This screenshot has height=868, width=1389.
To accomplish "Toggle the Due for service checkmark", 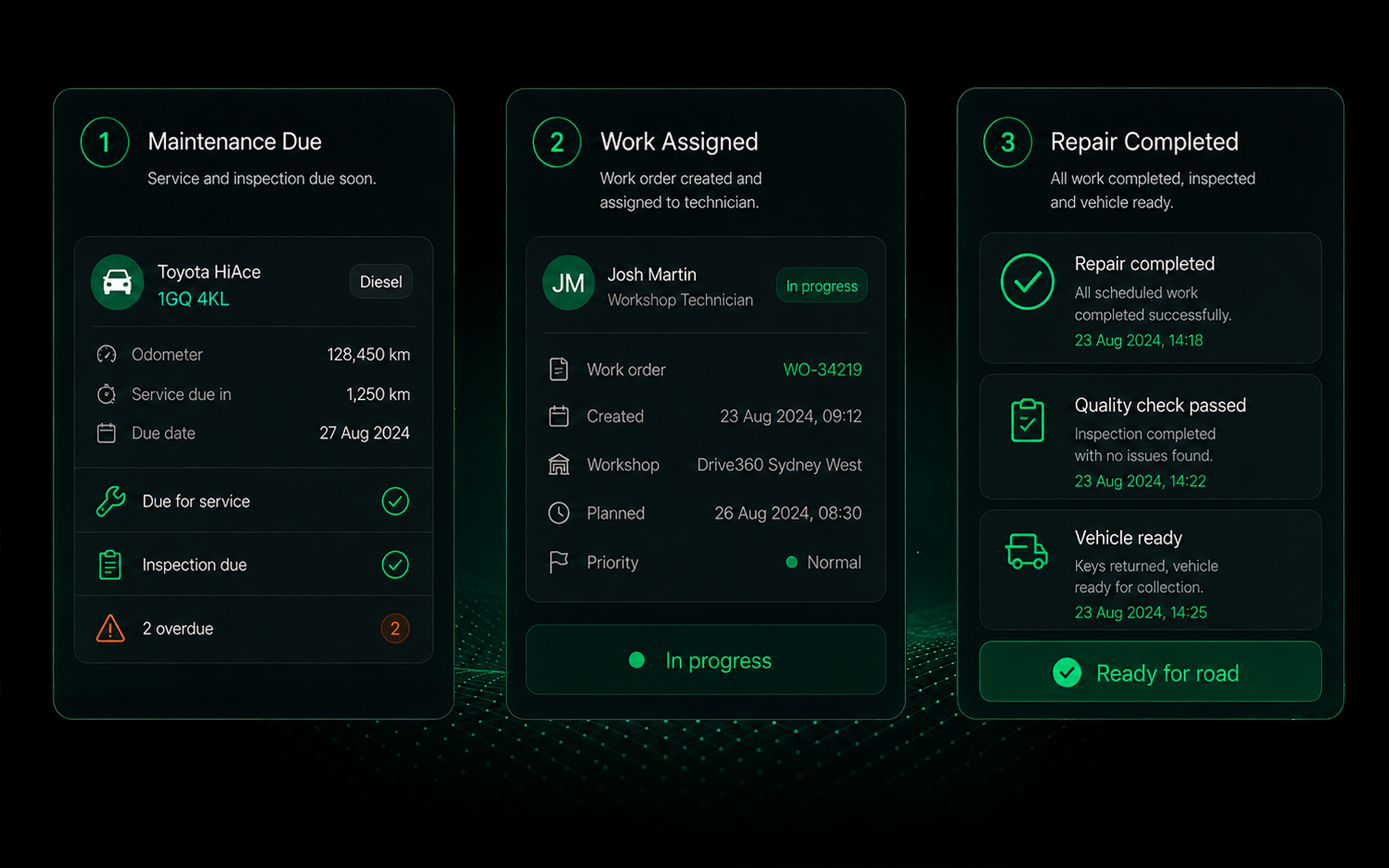I will (x=395, y=501).
